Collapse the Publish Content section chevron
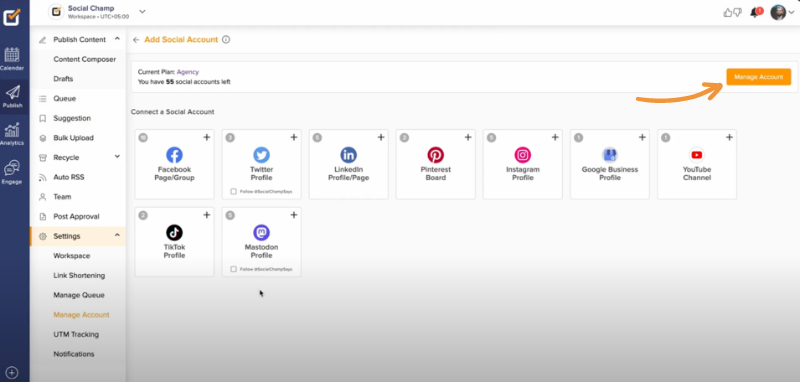Screen dimensions: 800x382 coord(117,39)
